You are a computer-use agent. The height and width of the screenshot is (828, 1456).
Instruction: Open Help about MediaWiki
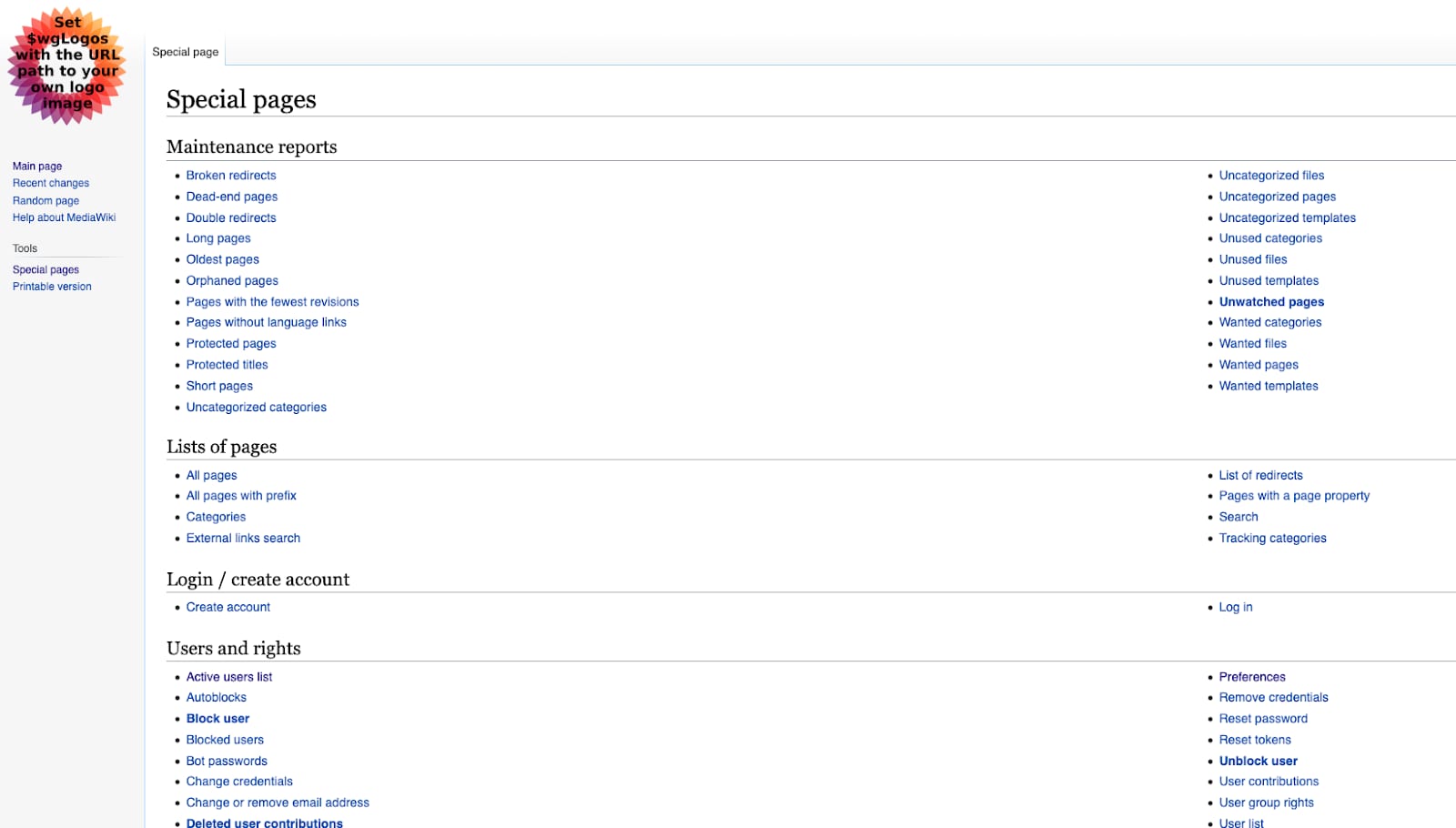(x=63, y=217)
